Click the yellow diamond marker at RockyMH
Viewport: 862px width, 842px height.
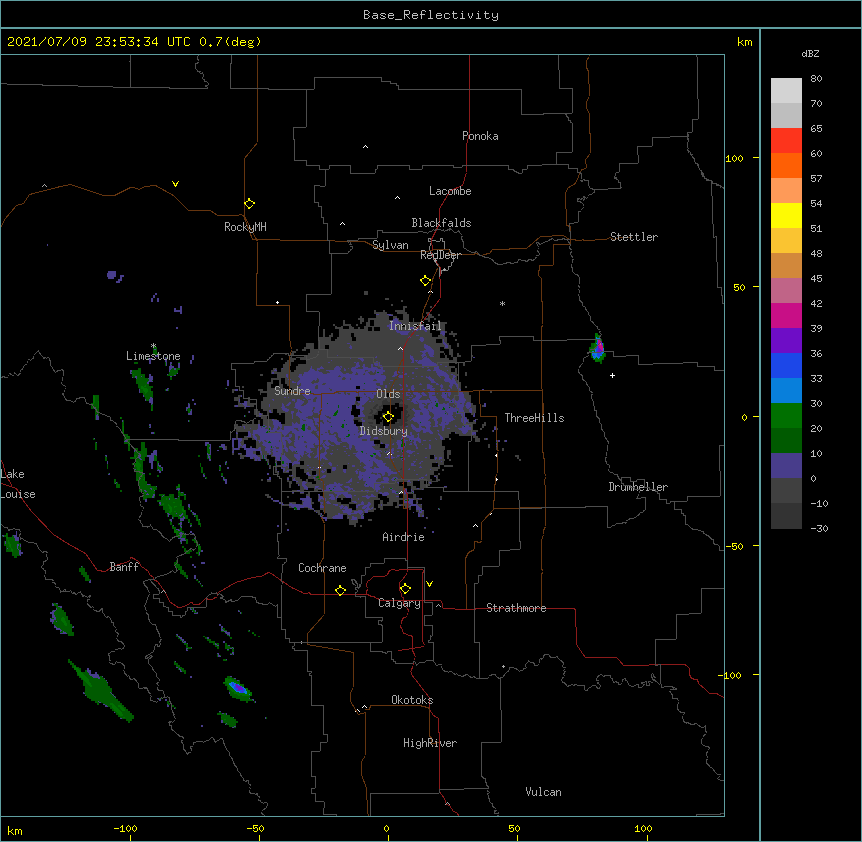click(250, 204)
